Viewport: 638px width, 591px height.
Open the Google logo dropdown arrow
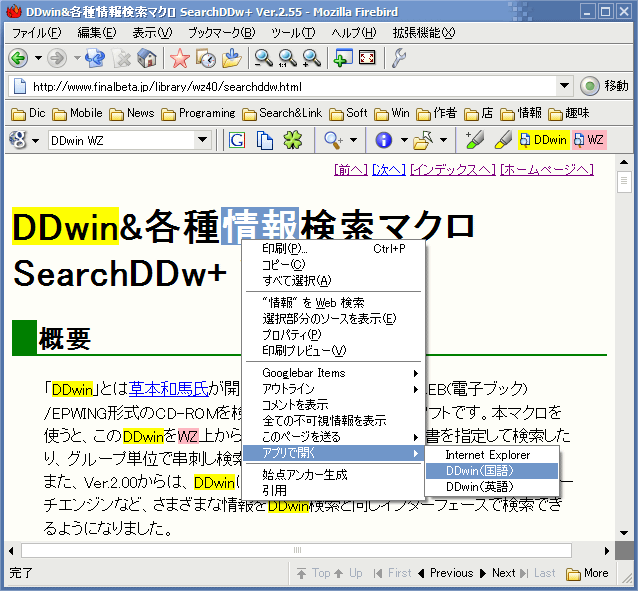pos(35,141)
